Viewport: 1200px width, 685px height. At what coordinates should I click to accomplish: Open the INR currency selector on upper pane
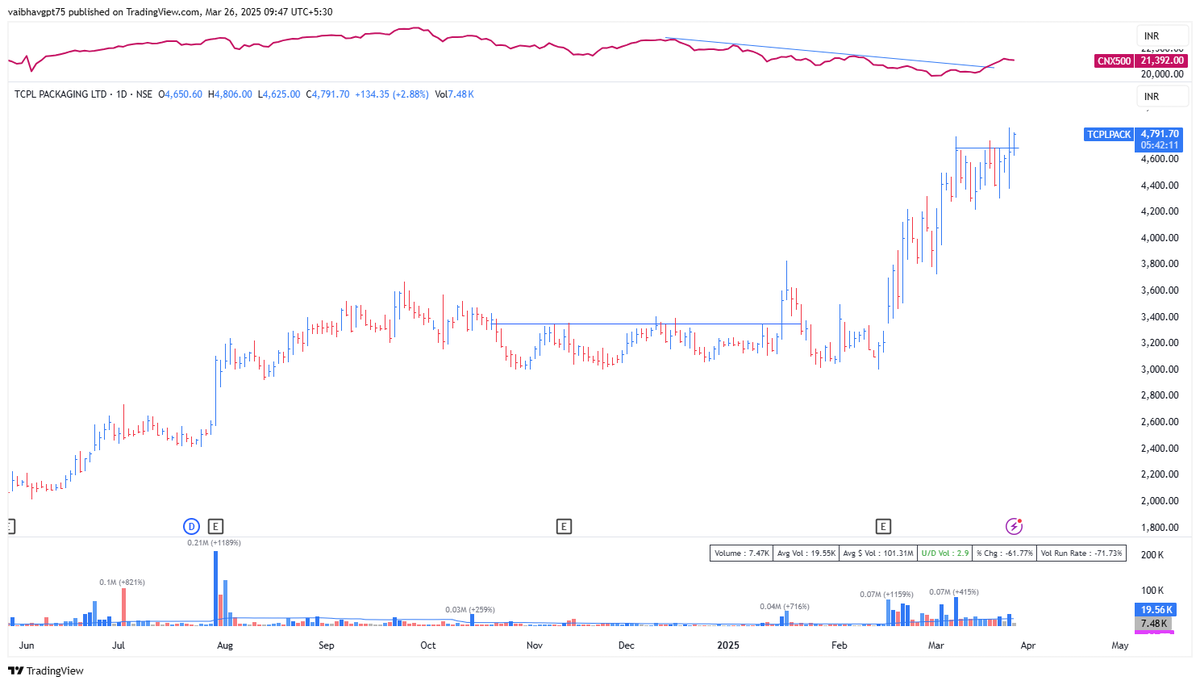(x=1150, y=35)
